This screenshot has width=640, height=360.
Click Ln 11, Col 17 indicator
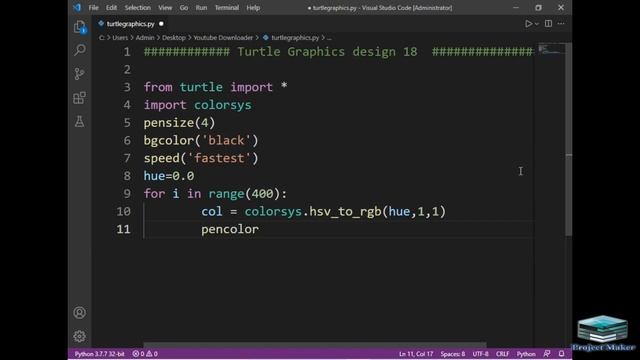(x=416, y=354)
